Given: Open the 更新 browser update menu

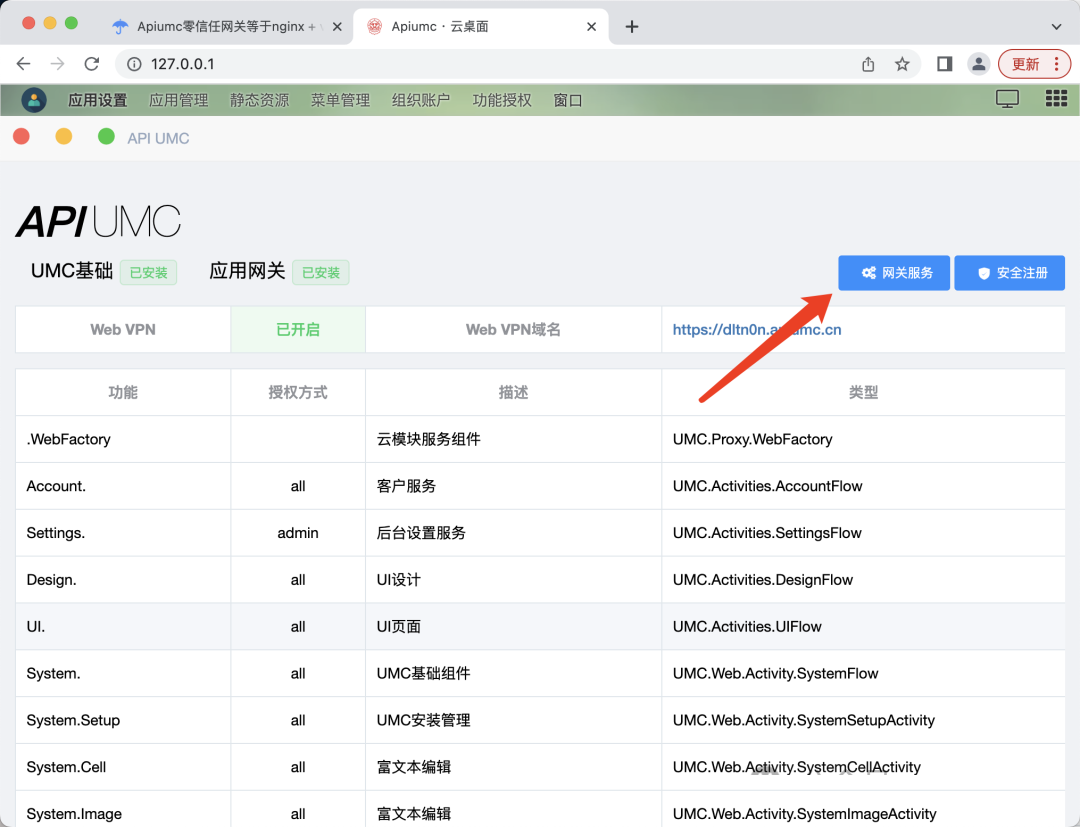Looking at the screenshot, I should click(1034, 64).
